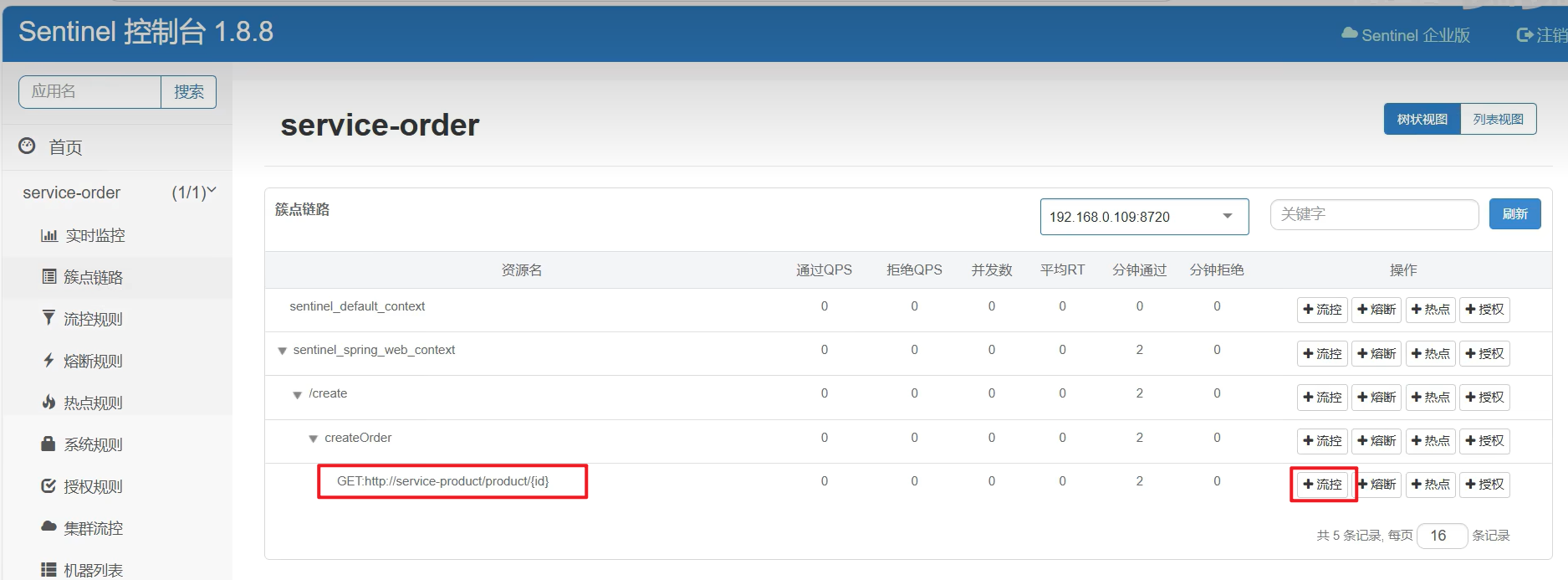Collapse sentinel_spring_web_context tree node
The image size is (1568, 580).
(x=283, y=351)
